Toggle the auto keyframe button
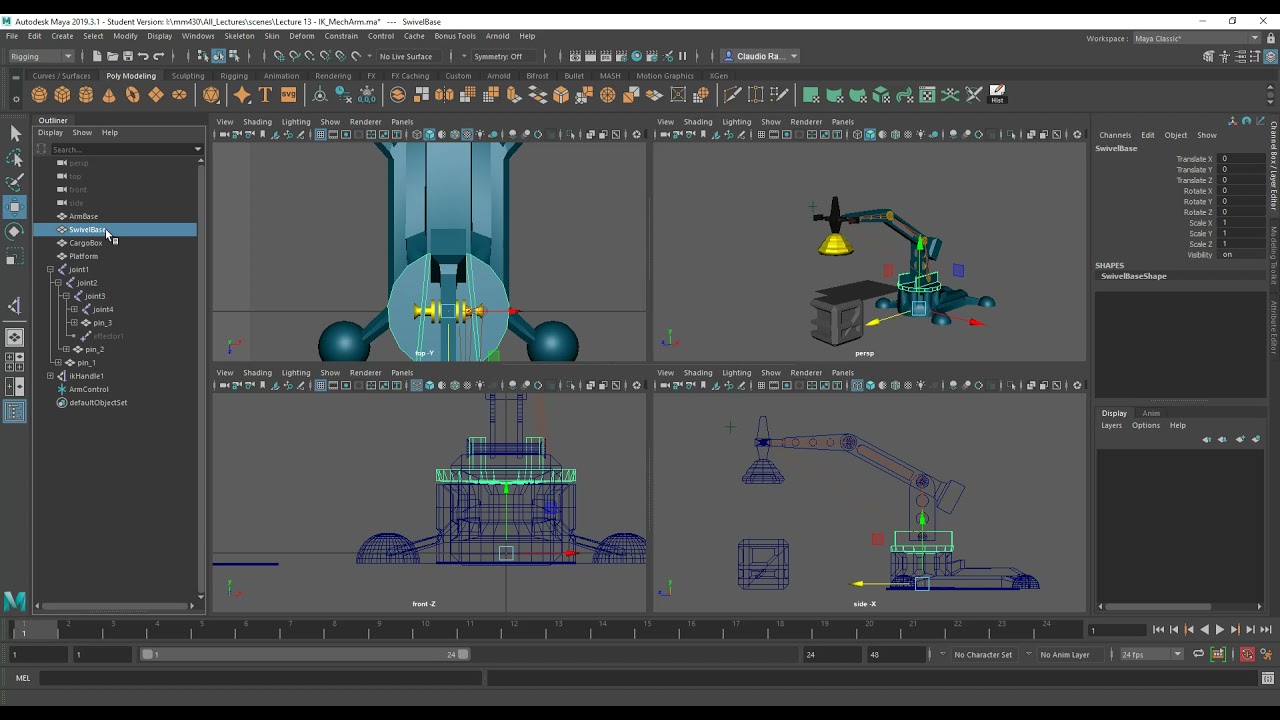Viewport: 1280px width, 720px height. 1247,654
